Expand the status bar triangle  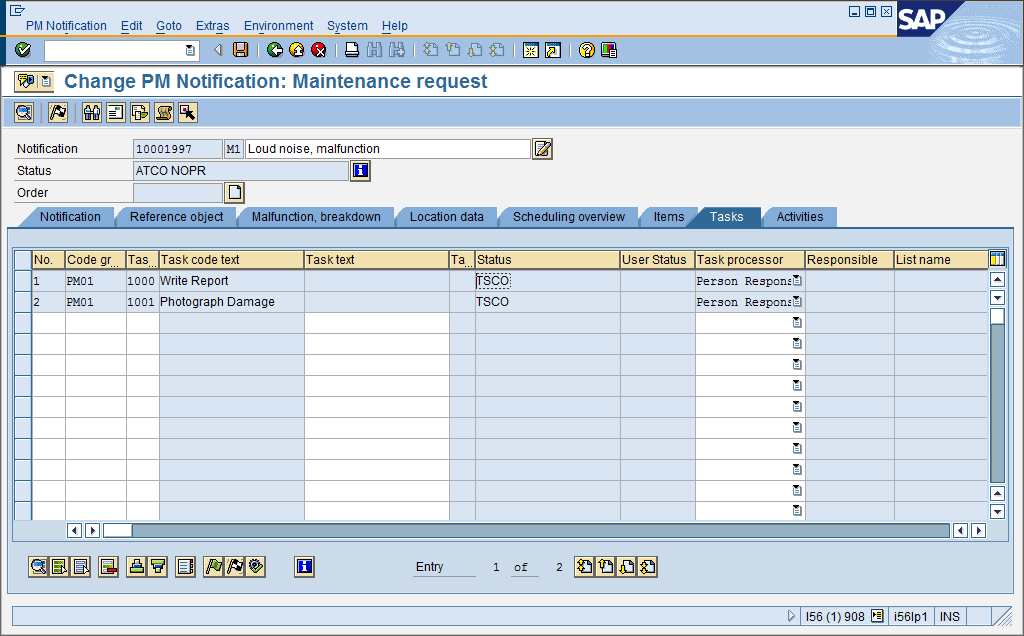[791, 616]
